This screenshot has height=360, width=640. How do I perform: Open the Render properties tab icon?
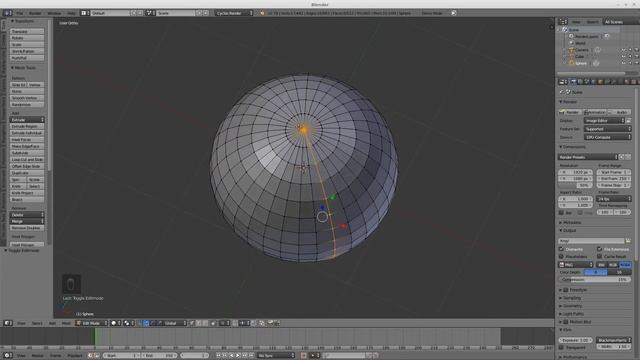click(x=573, y=82)
